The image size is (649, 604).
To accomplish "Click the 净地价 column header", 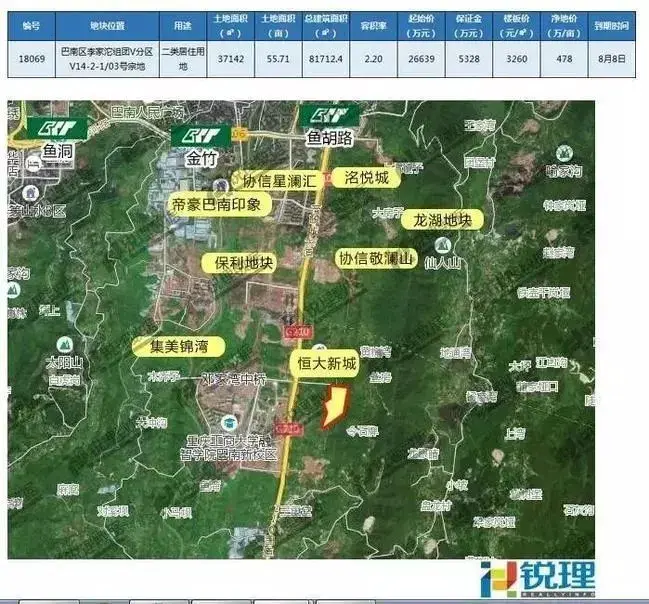I will [564, 26].
